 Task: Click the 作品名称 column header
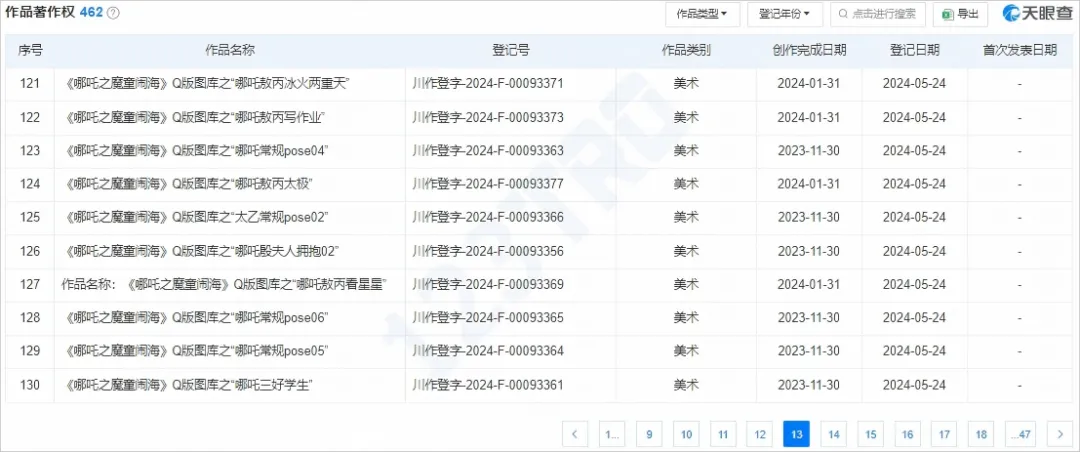[230, 50]
